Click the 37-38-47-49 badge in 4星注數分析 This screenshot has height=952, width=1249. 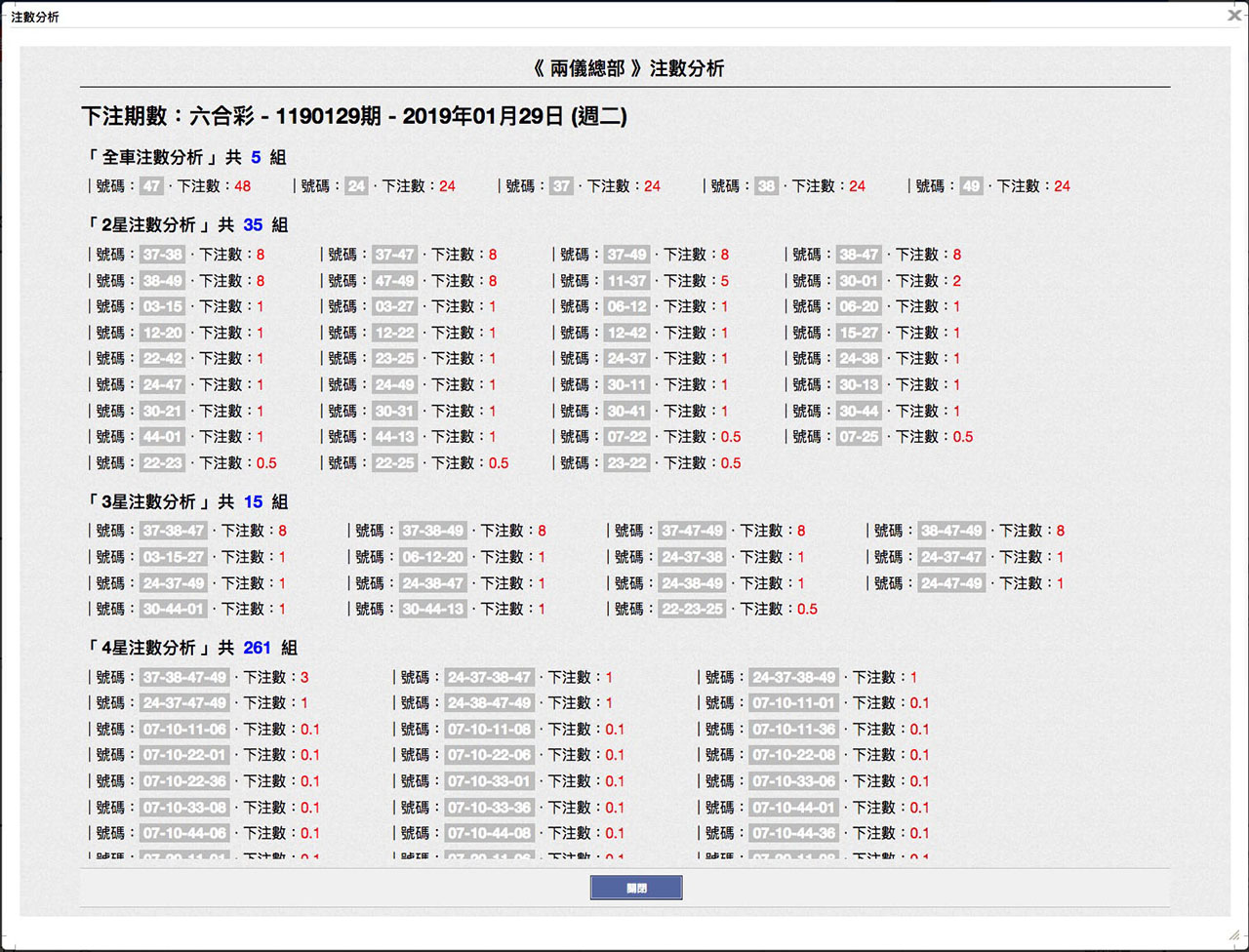pyautogui.click(x=184, y=677)
